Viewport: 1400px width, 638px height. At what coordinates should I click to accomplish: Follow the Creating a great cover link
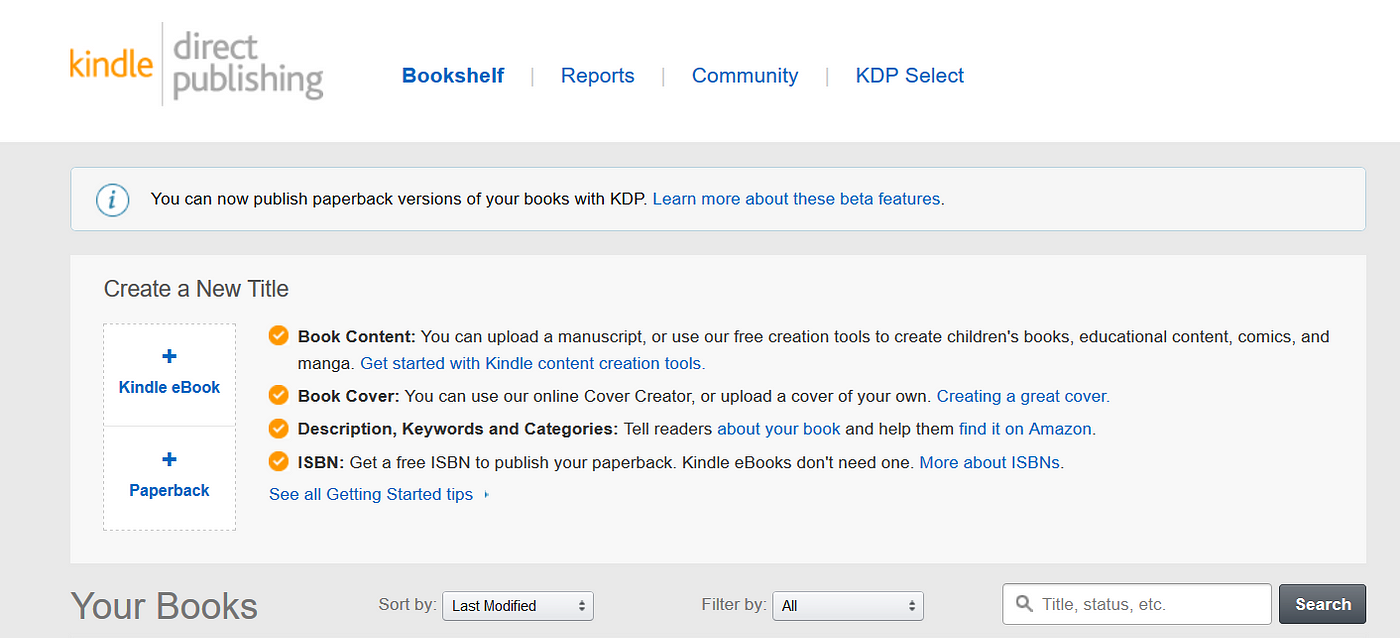click(x=1023, y=396)
